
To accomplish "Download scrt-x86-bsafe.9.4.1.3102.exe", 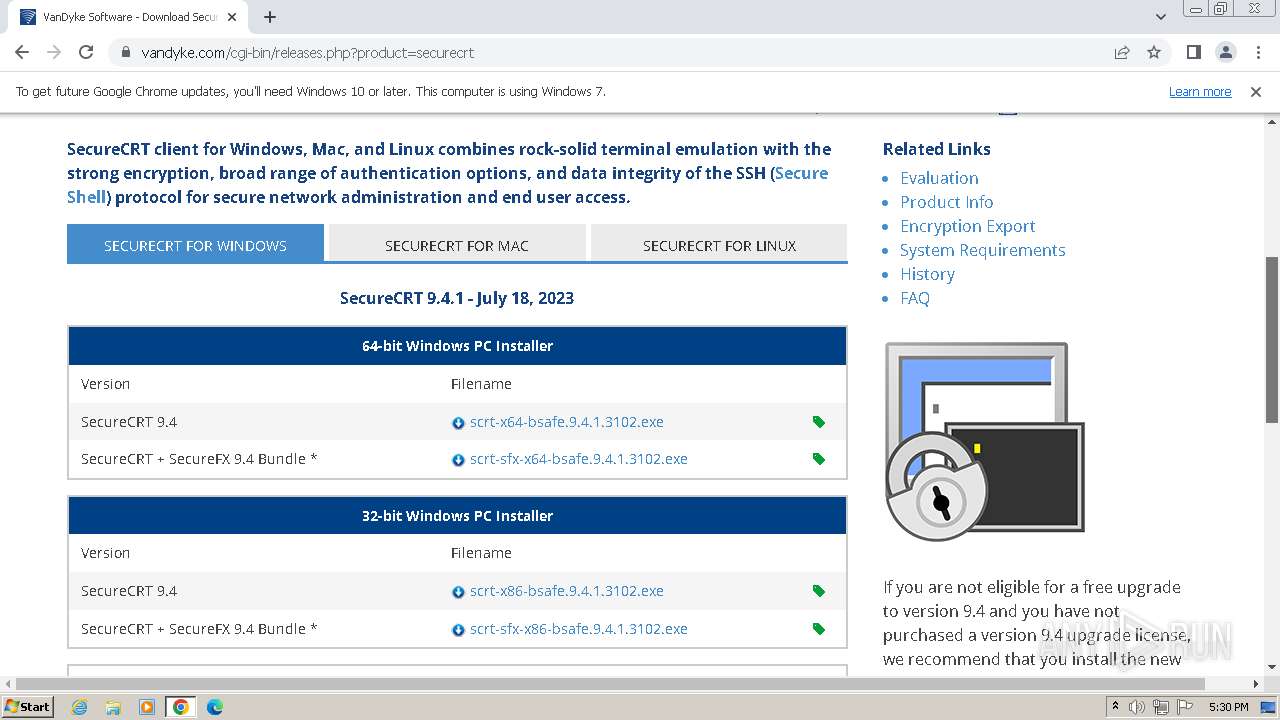I will click(x=567, y=591).
